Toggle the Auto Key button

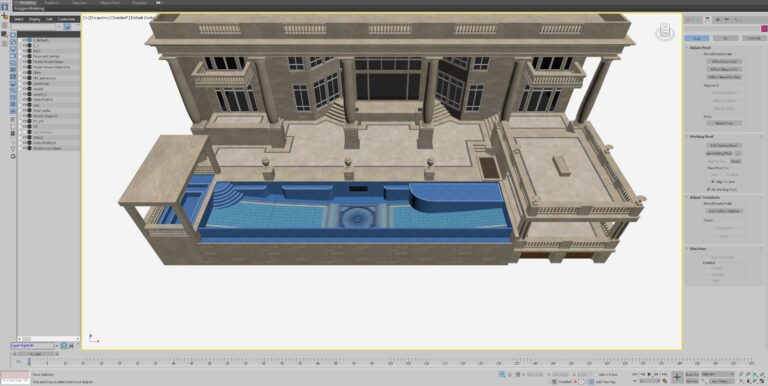click(x=692, y=374)
